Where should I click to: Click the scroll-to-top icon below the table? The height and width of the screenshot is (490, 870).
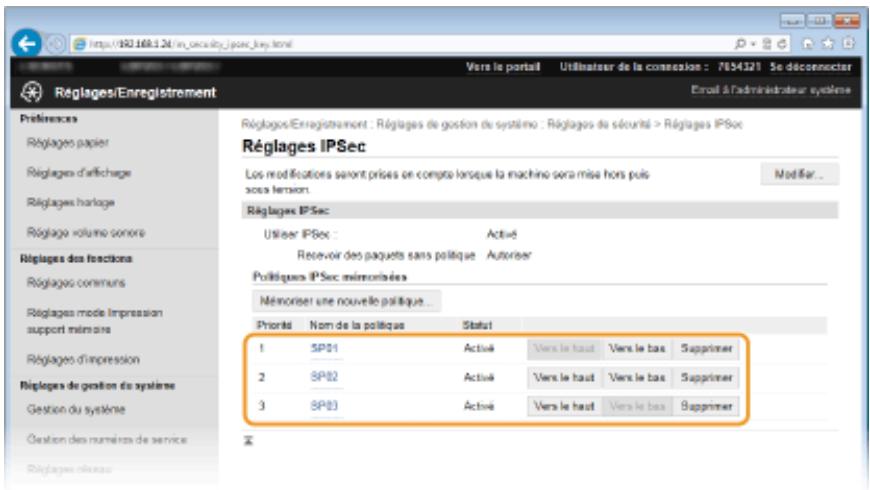[x=249, y=441]
